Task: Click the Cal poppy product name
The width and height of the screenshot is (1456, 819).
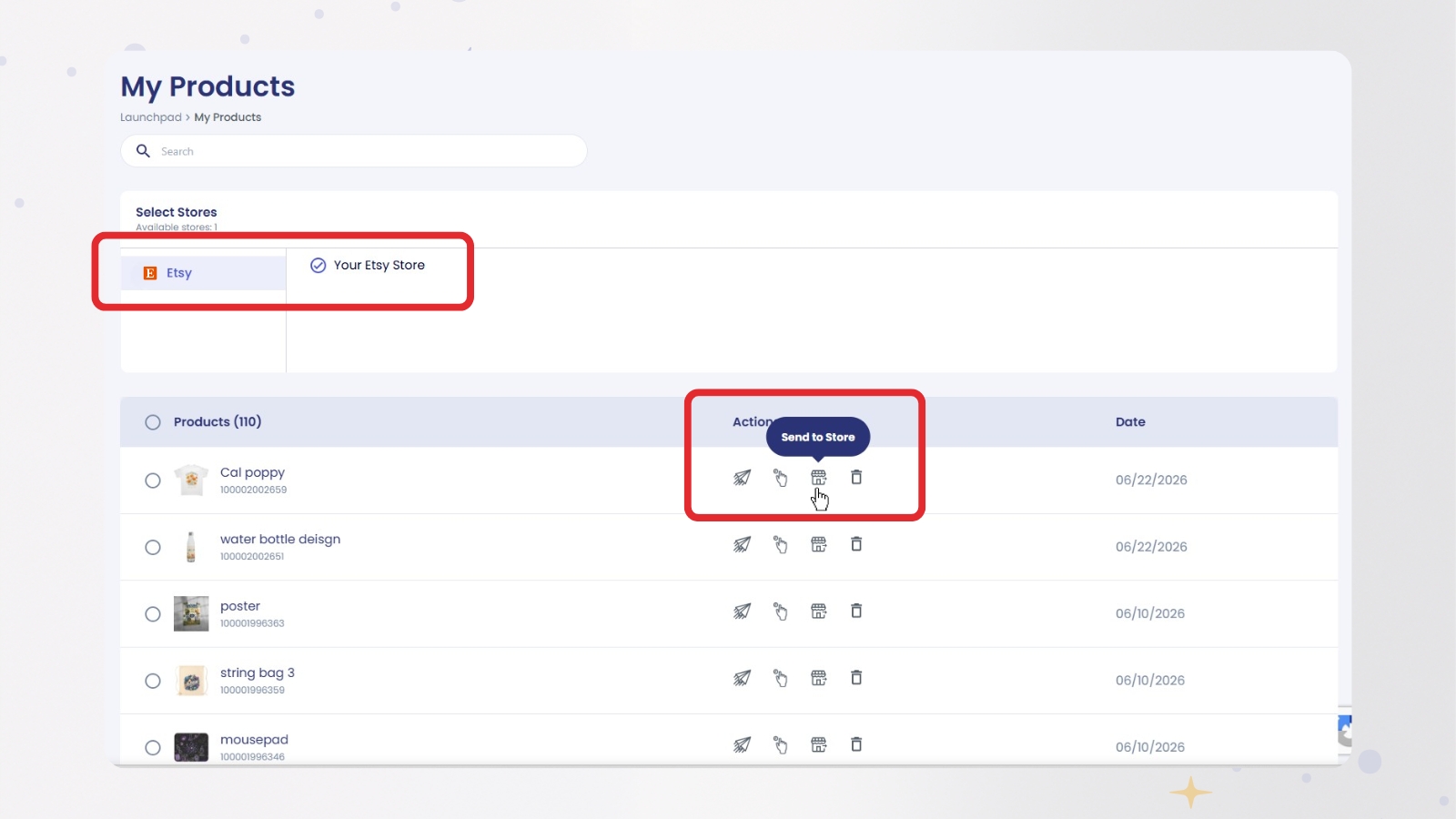Action: click(x=252, y=472)
